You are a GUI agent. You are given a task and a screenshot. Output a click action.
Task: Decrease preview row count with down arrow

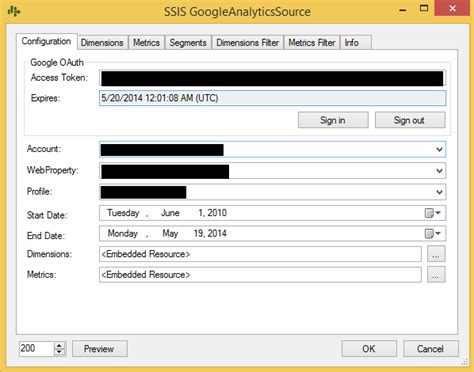click(x=59, y=352)
